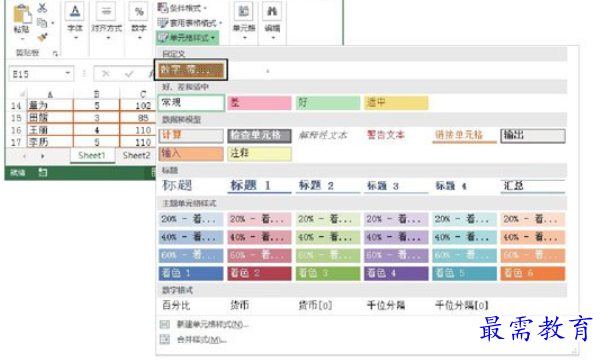This screenshot has width=601, height=360.
Task: Apply the 20% blue accent 1 style
Action: coord(191,219)
